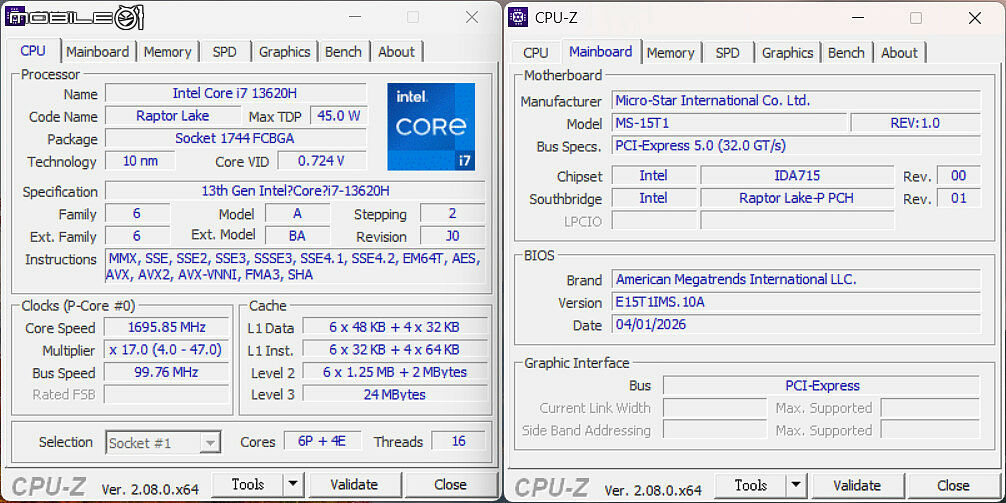Click Southbridge Rev. value 01
Screen dimensions: 1006x503
[x=959, y=198]
